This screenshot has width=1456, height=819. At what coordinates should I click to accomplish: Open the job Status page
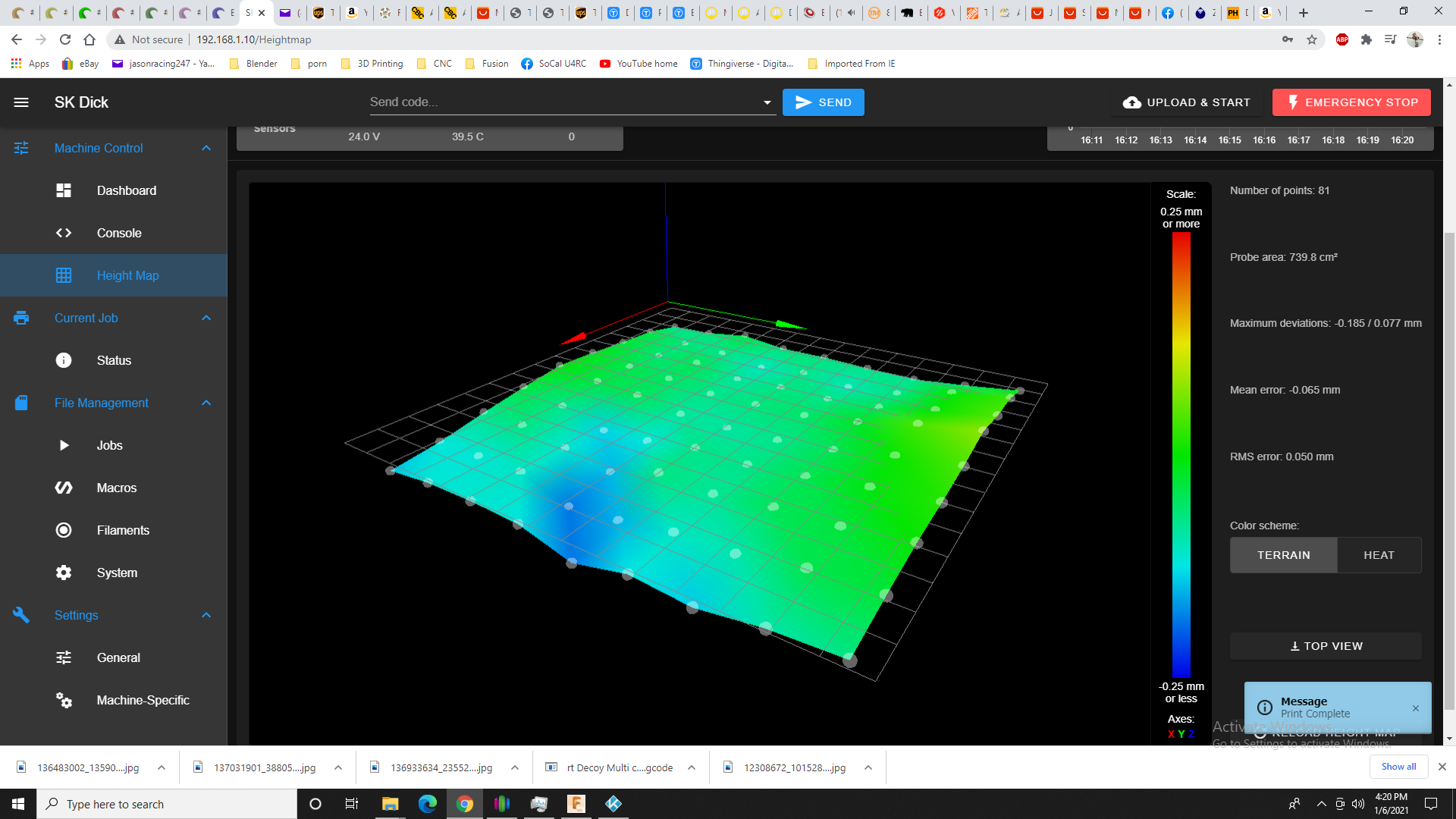(114, 360)
